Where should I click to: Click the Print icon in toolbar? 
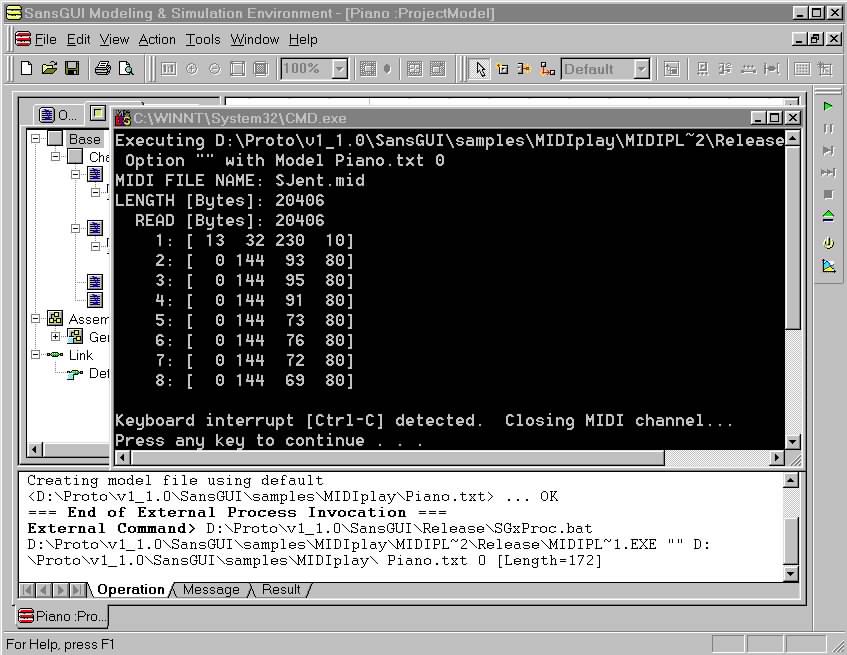102,69
